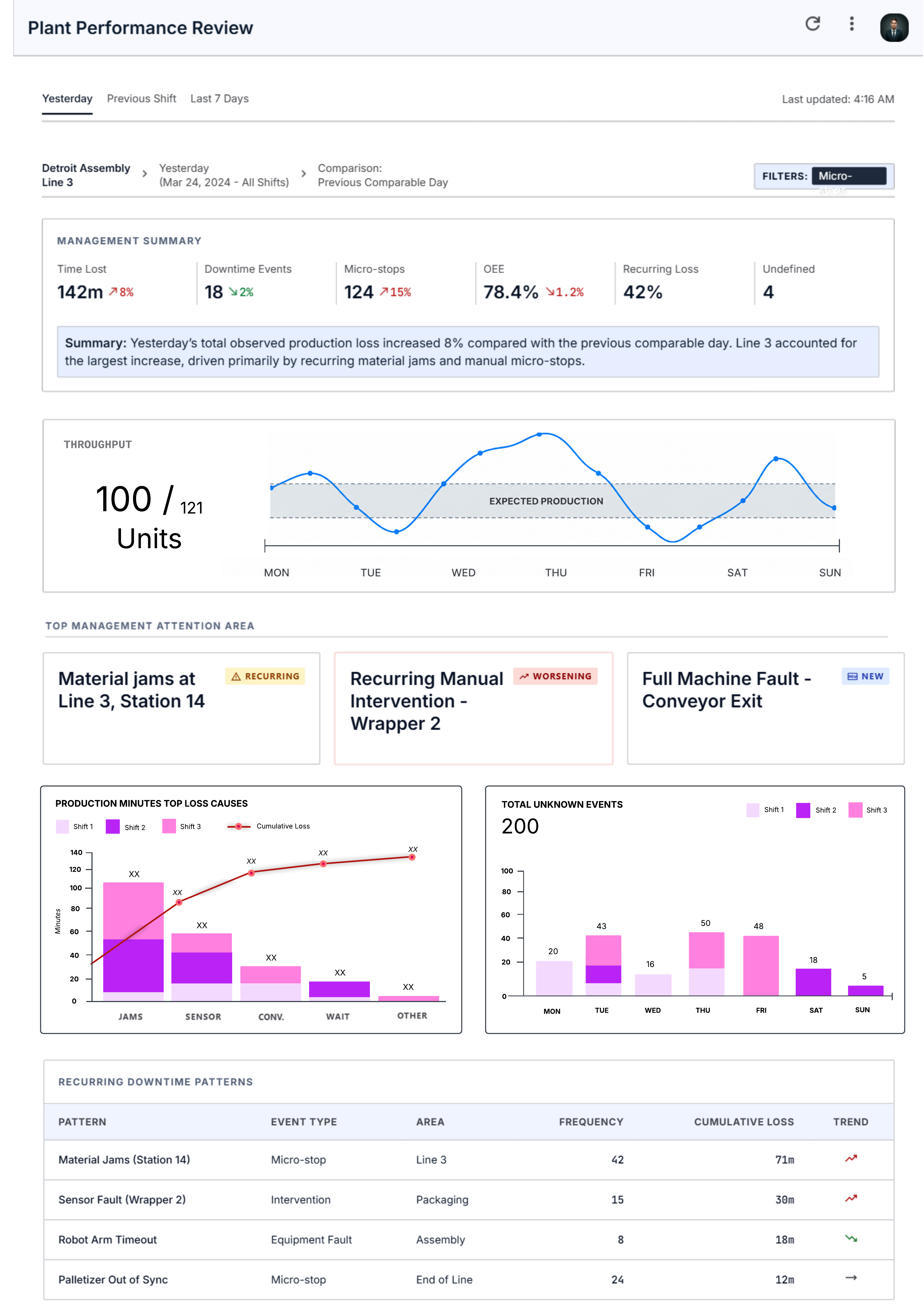Select the OEE 78.4% value

pos(511,292)
